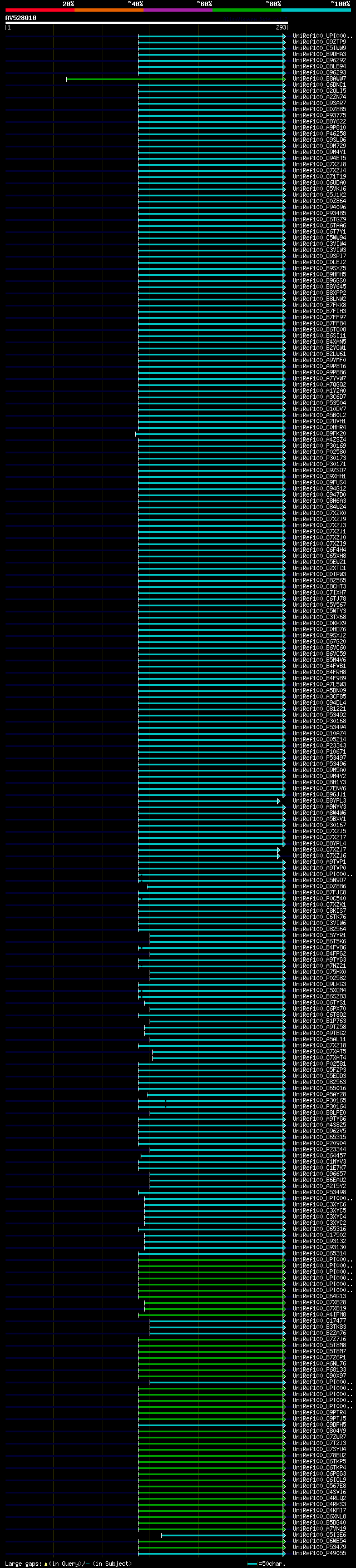Viewport: 356px width, 1568px height.
Task: Click the UniRef100_B8YPL4 label
Action: (319, 844)
